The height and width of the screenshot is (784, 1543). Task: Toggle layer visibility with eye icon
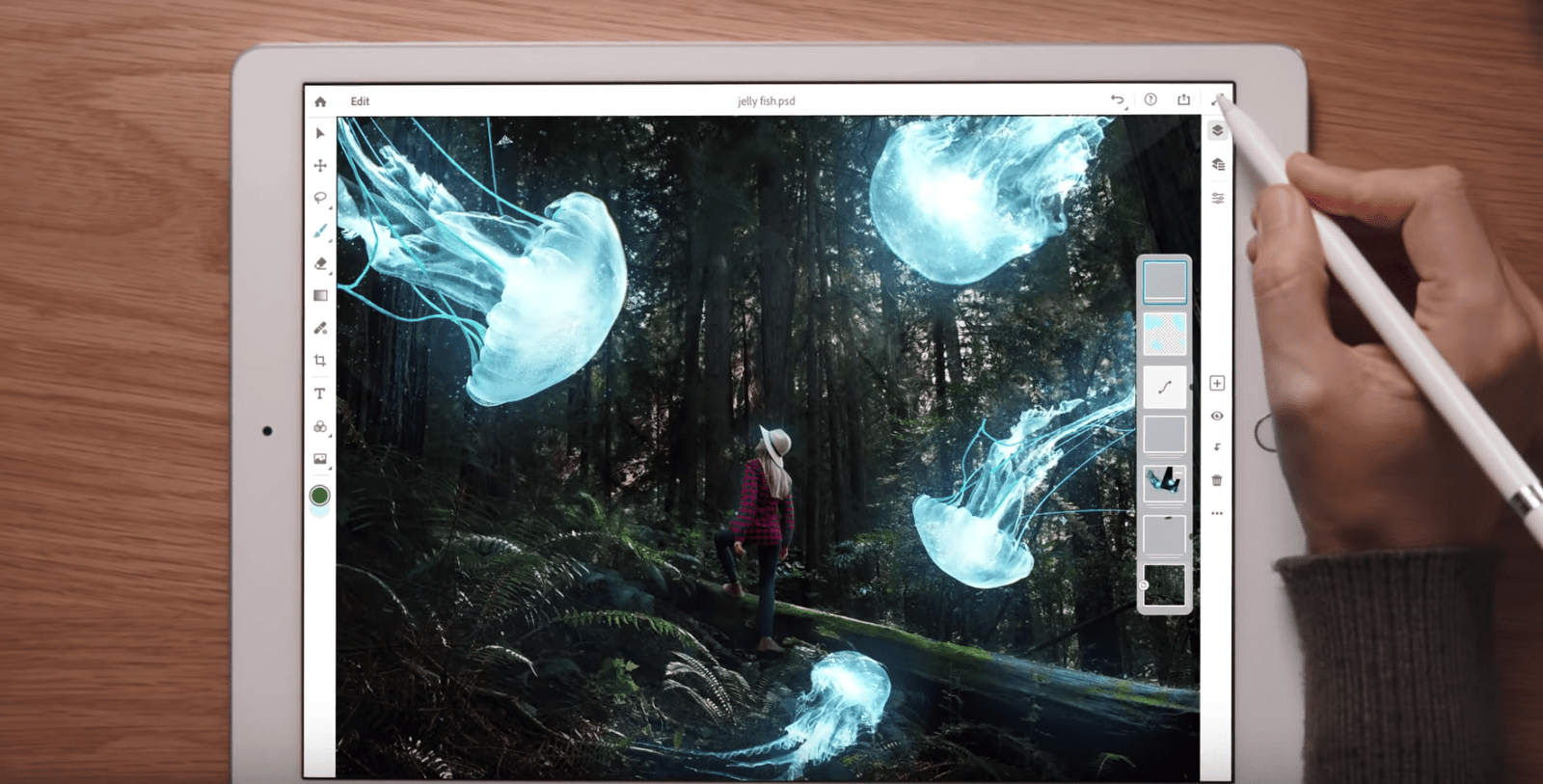1217,416
